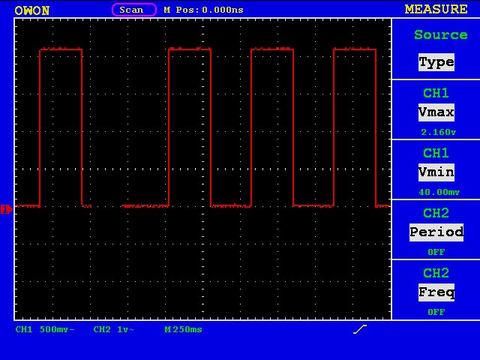
Task: Click the OFF value under Freq
Action: 436,312
